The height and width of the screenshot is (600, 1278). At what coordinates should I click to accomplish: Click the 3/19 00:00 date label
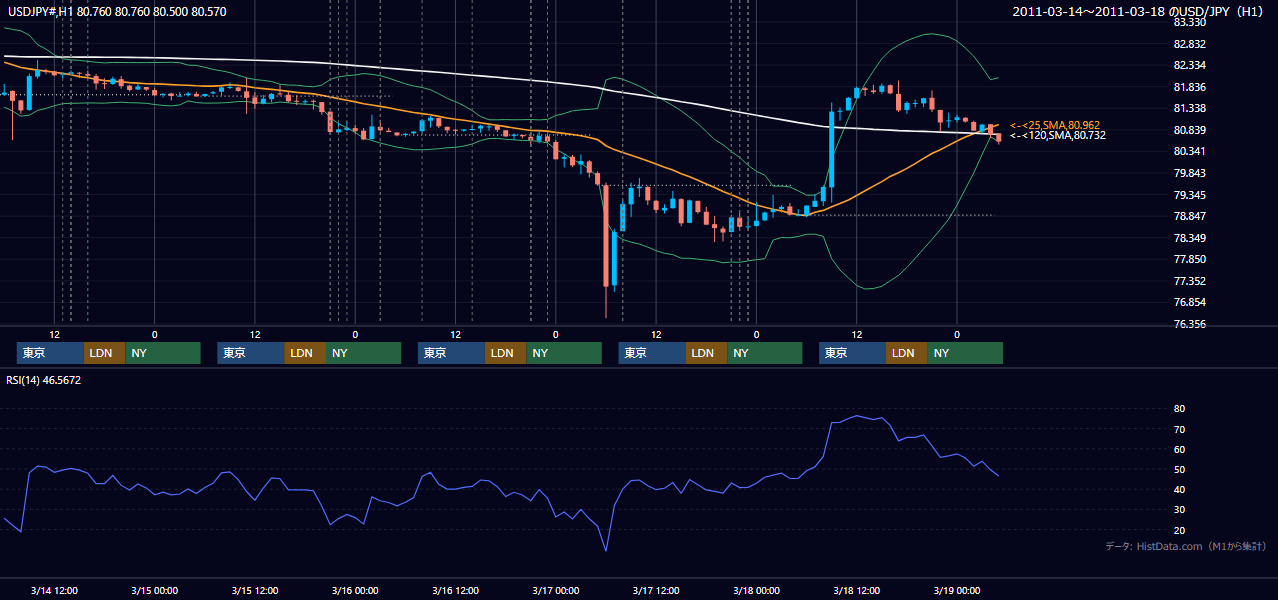[x=956, y=590]
